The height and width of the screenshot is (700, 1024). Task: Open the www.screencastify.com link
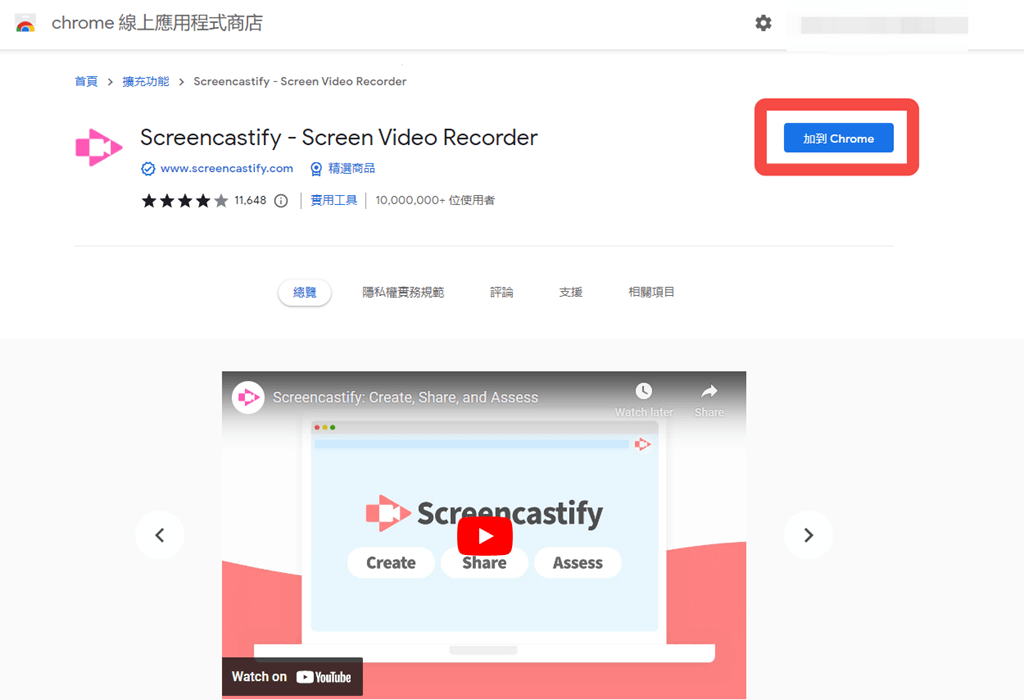click(227, 168)
